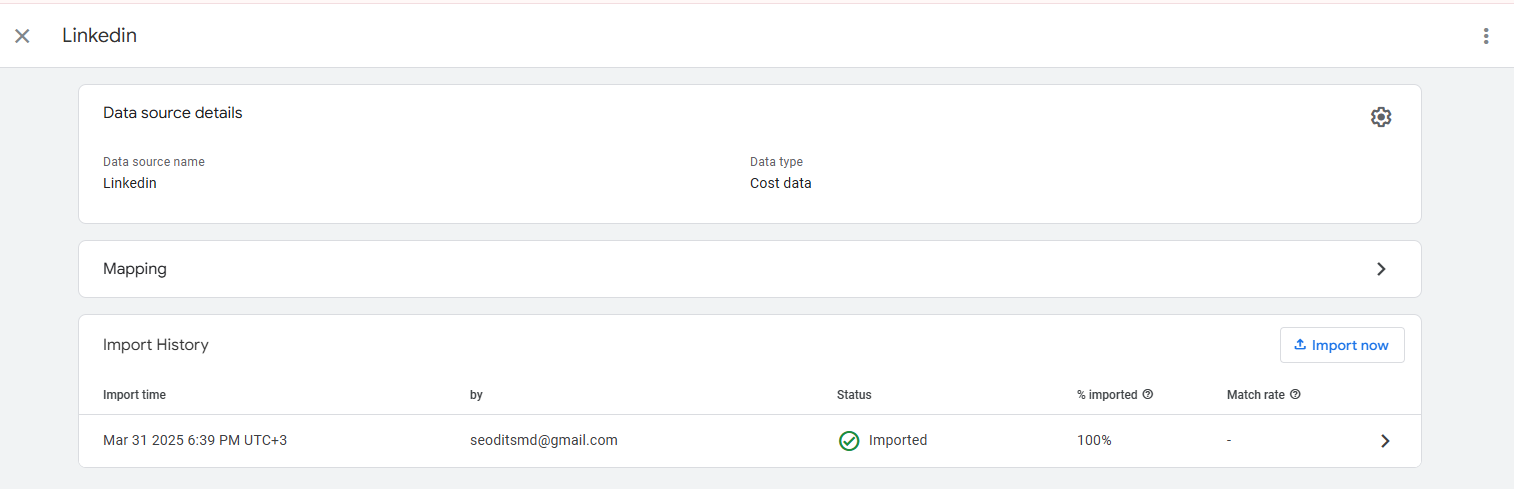Show help for Match rate column
This screenshot has height=489, width=1514.
click(x=1296, y=395)
